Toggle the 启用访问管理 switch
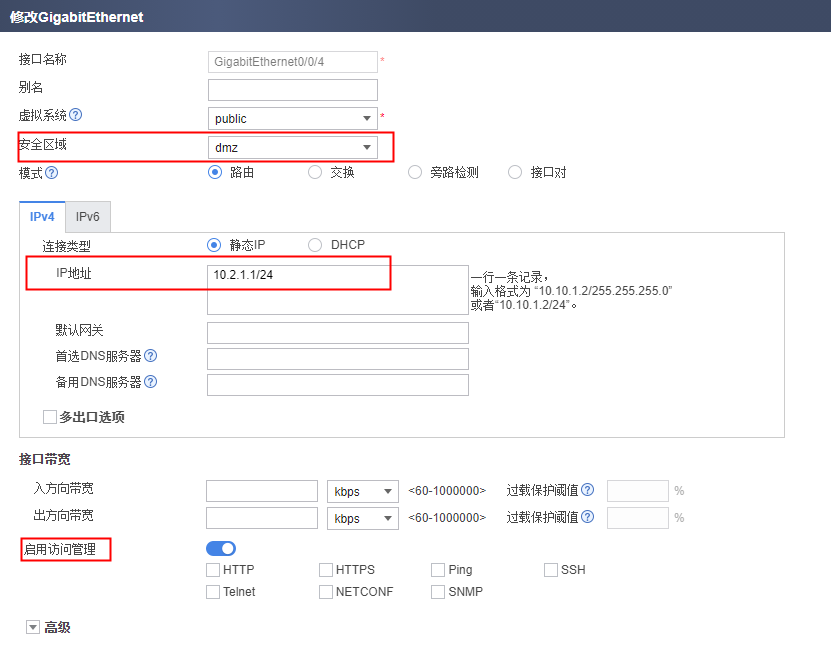The height and width of the screenshot is (656, 831). 221,548
